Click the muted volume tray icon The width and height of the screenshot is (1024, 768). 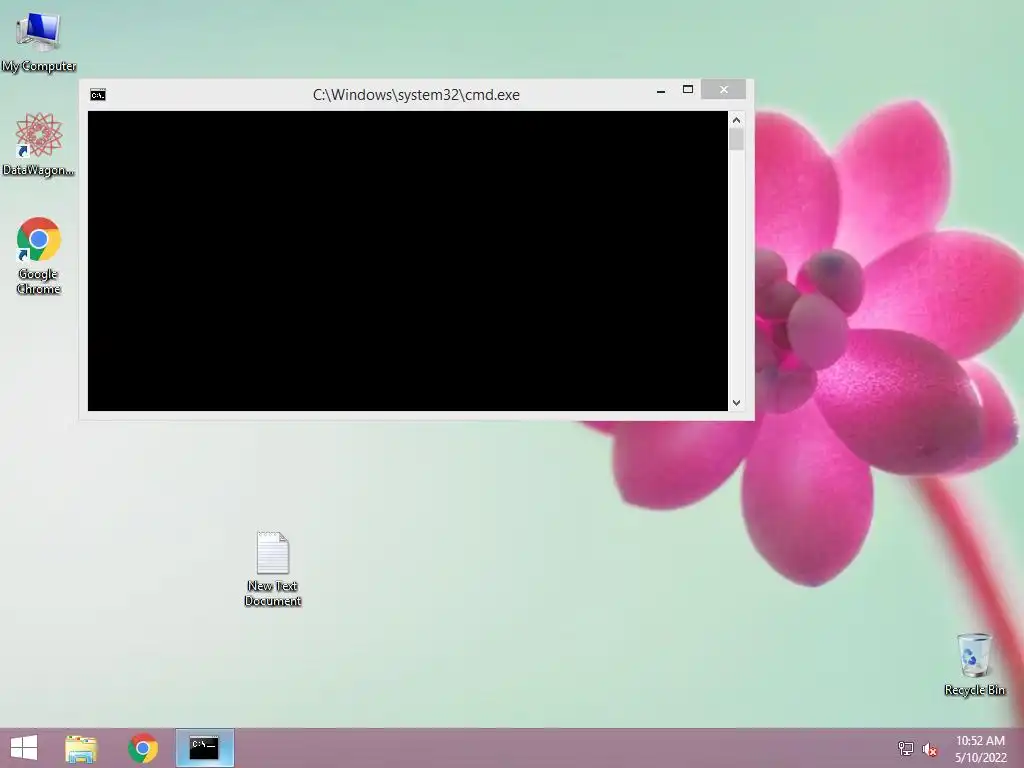pos(930,749)
